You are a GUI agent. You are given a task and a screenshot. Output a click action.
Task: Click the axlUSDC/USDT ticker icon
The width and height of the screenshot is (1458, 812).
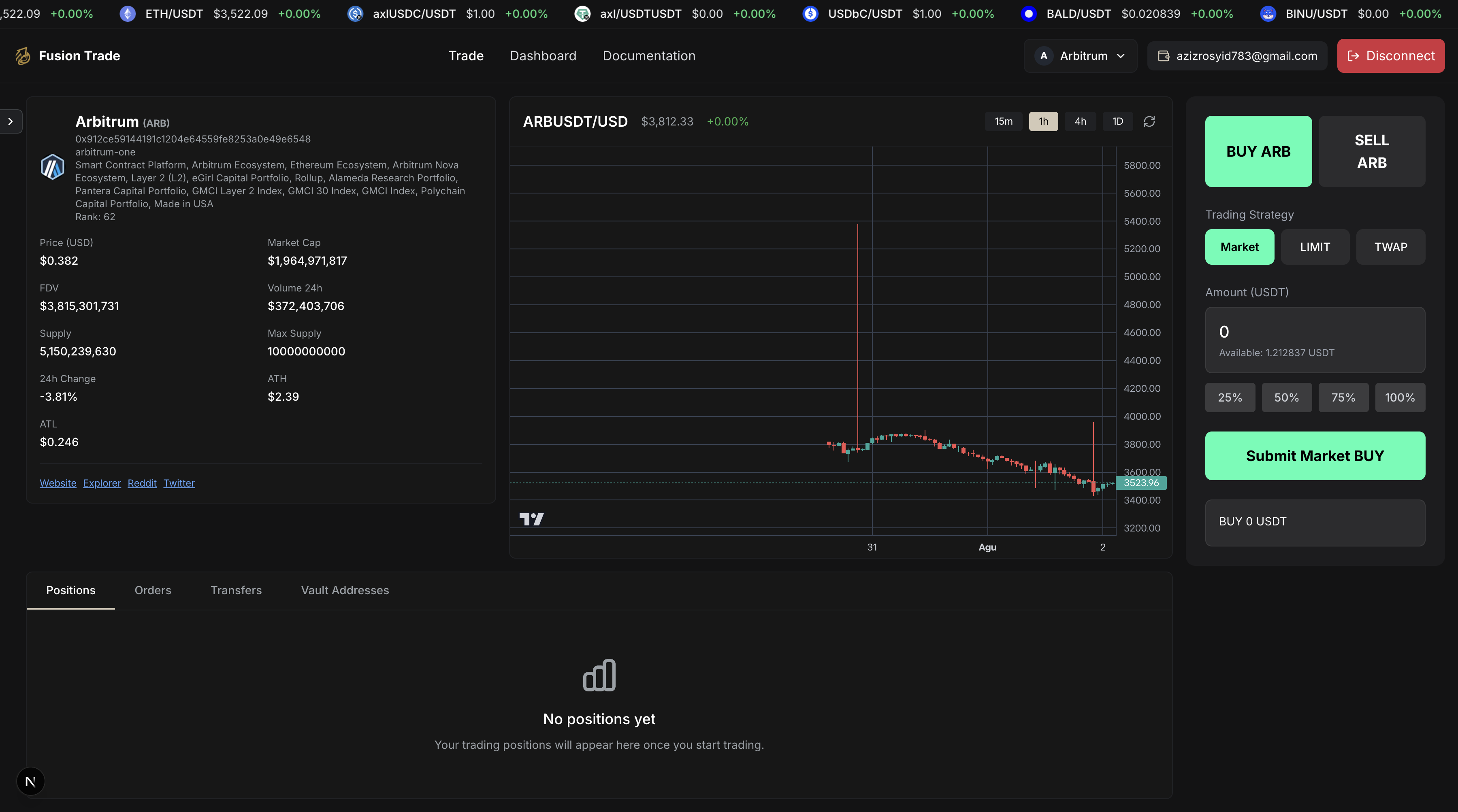tap(355, 14)
